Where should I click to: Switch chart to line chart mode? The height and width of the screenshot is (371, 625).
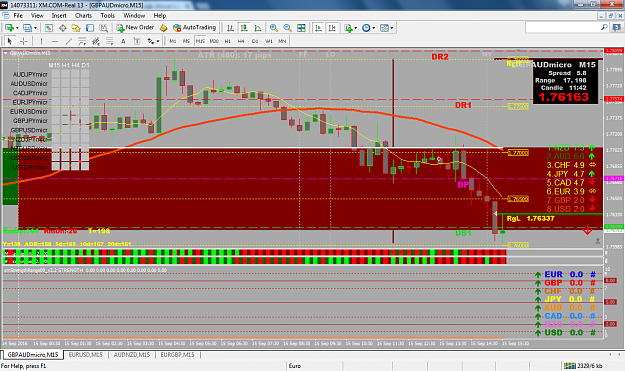(x=258, y=28)
